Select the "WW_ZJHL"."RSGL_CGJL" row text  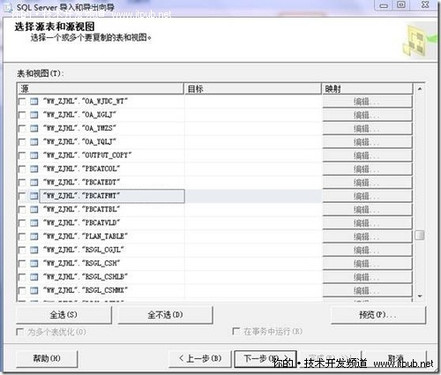click(x=83, y=250)
